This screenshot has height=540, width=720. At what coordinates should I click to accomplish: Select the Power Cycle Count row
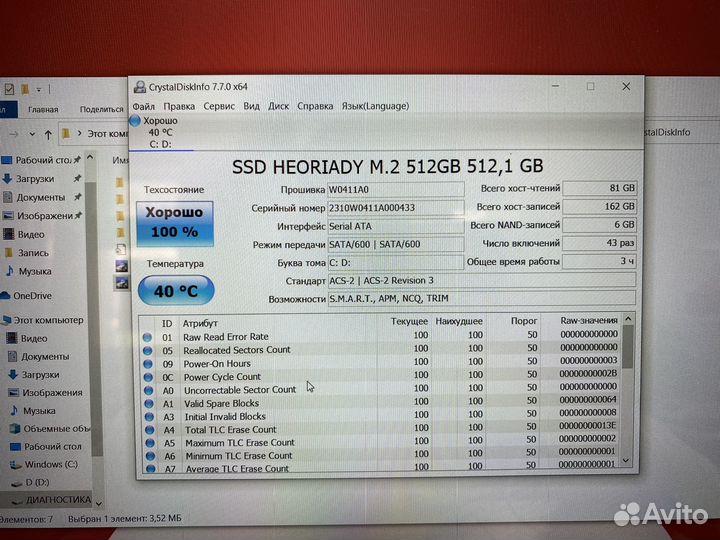pyautogui.click(x=381, y=376)
